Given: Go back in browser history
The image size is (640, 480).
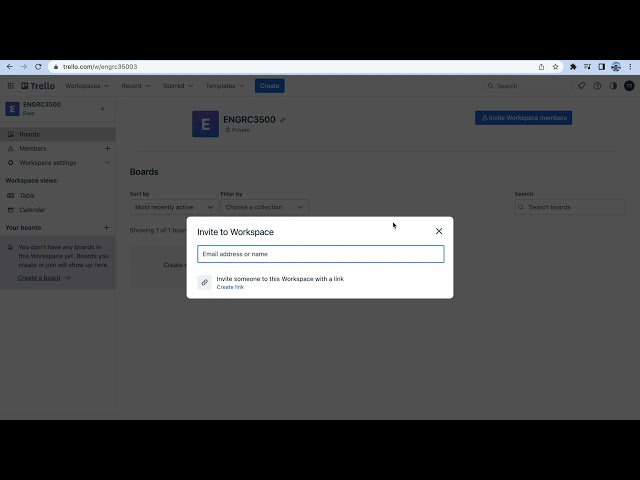Looking at the screenshot, I should click(x=10, y=67).
